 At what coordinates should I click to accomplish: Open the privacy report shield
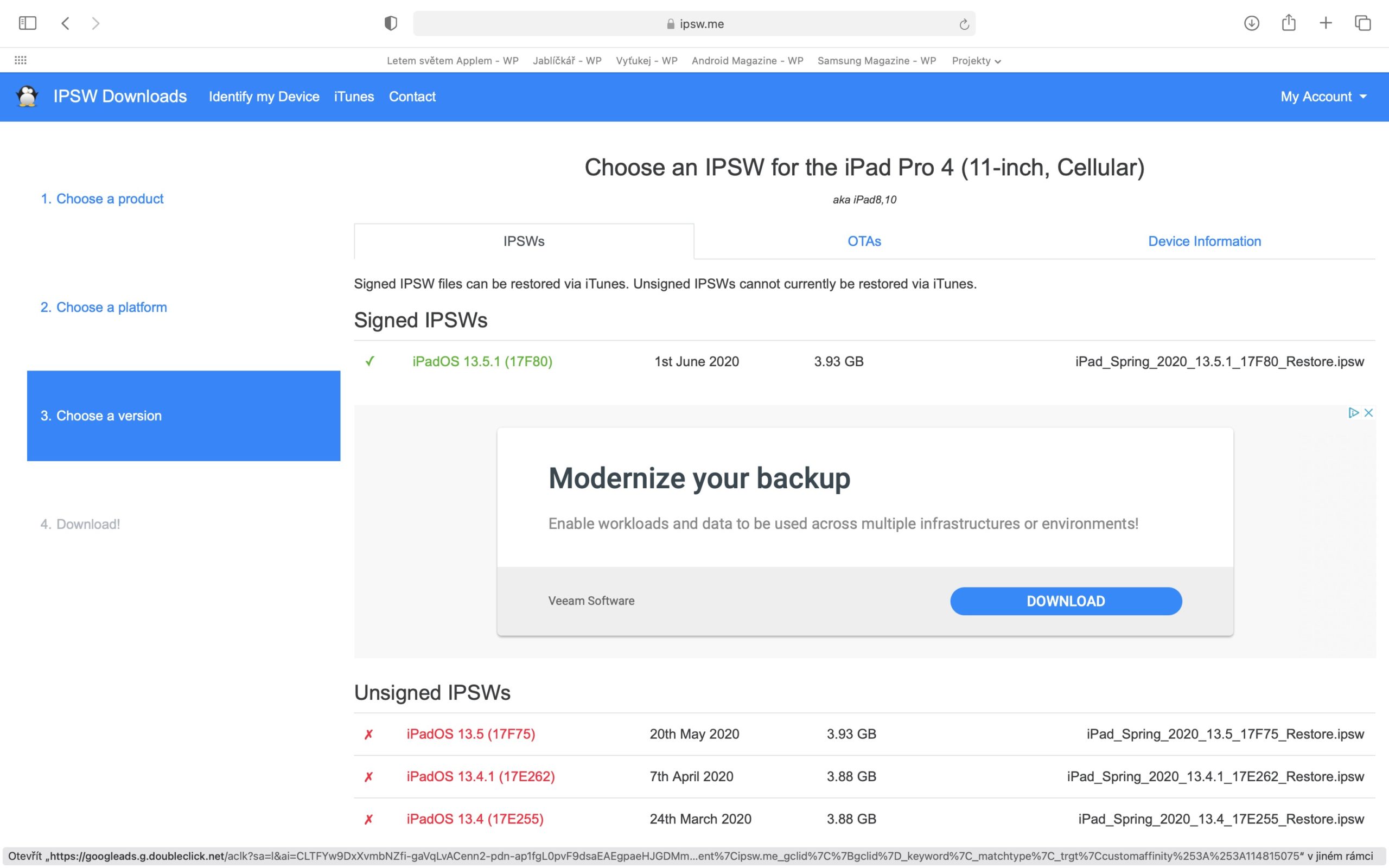pos(391,23)
